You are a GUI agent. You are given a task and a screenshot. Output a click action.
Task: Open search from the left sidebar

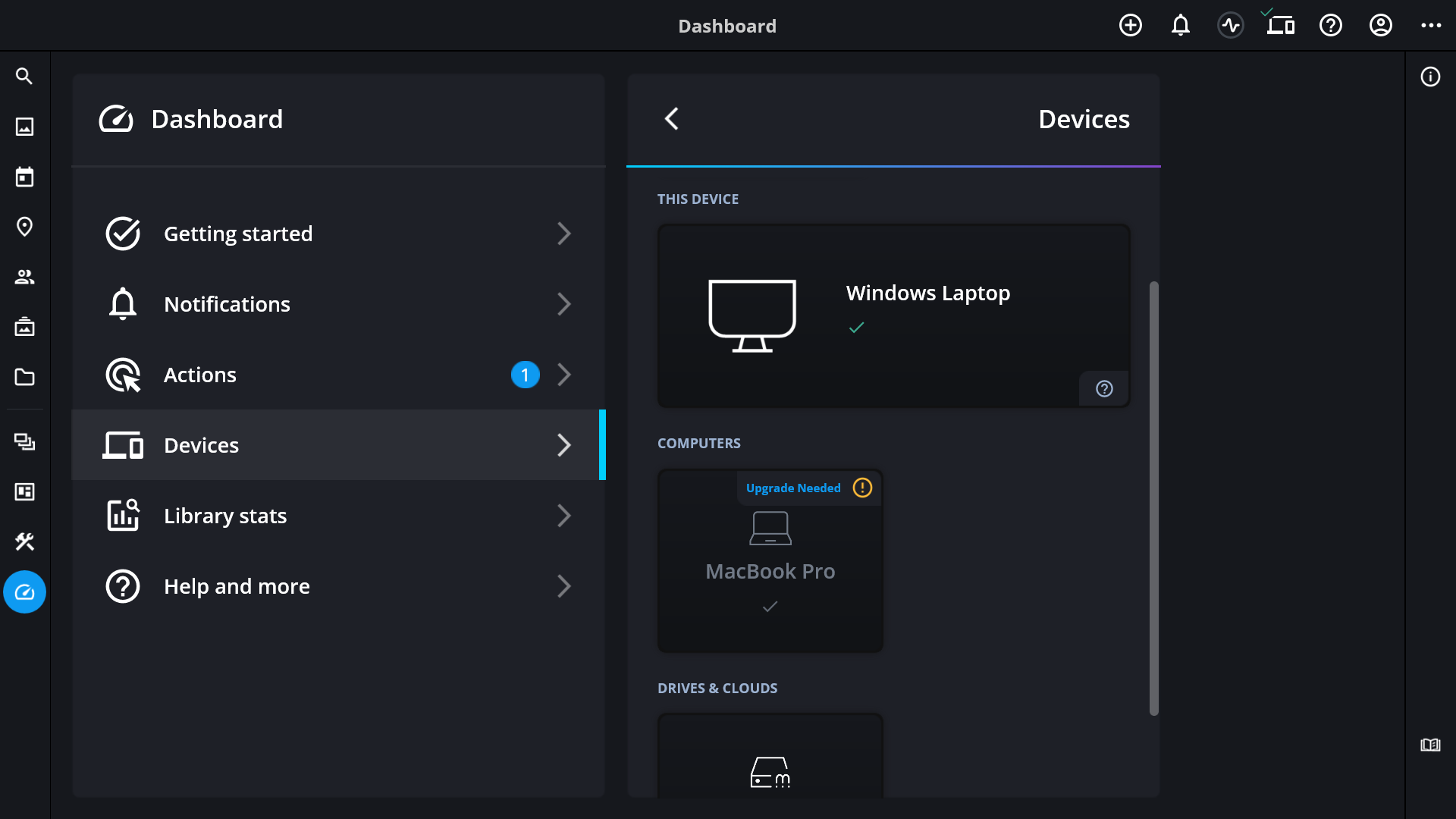pyautogui.click(x=24, y=77)
